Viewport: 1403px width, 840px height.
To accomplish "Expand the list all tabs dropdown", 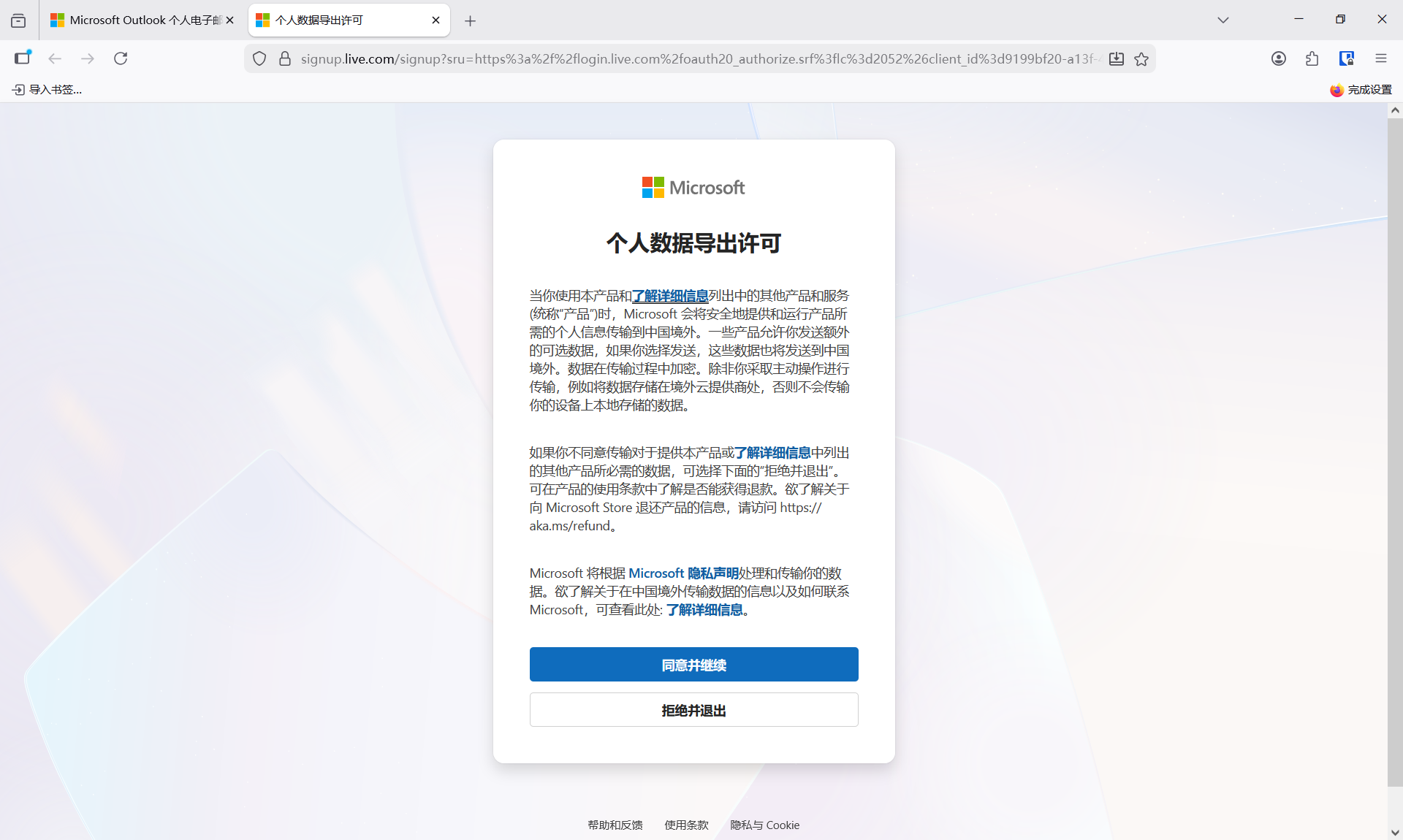I will pyautogui.click(x=1223, y=20).
